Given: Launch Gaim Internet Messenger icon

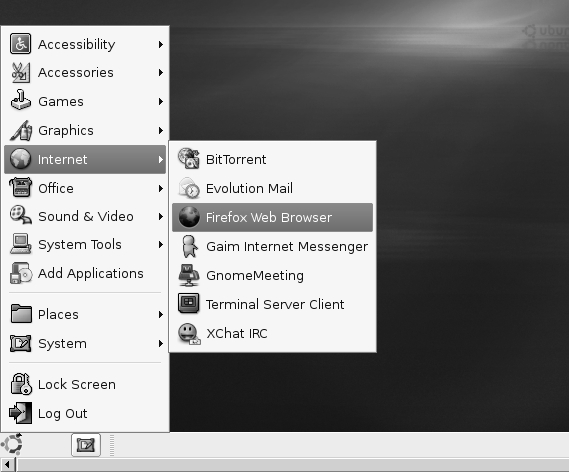Looking at the screenshot, I should pos(189,246).
